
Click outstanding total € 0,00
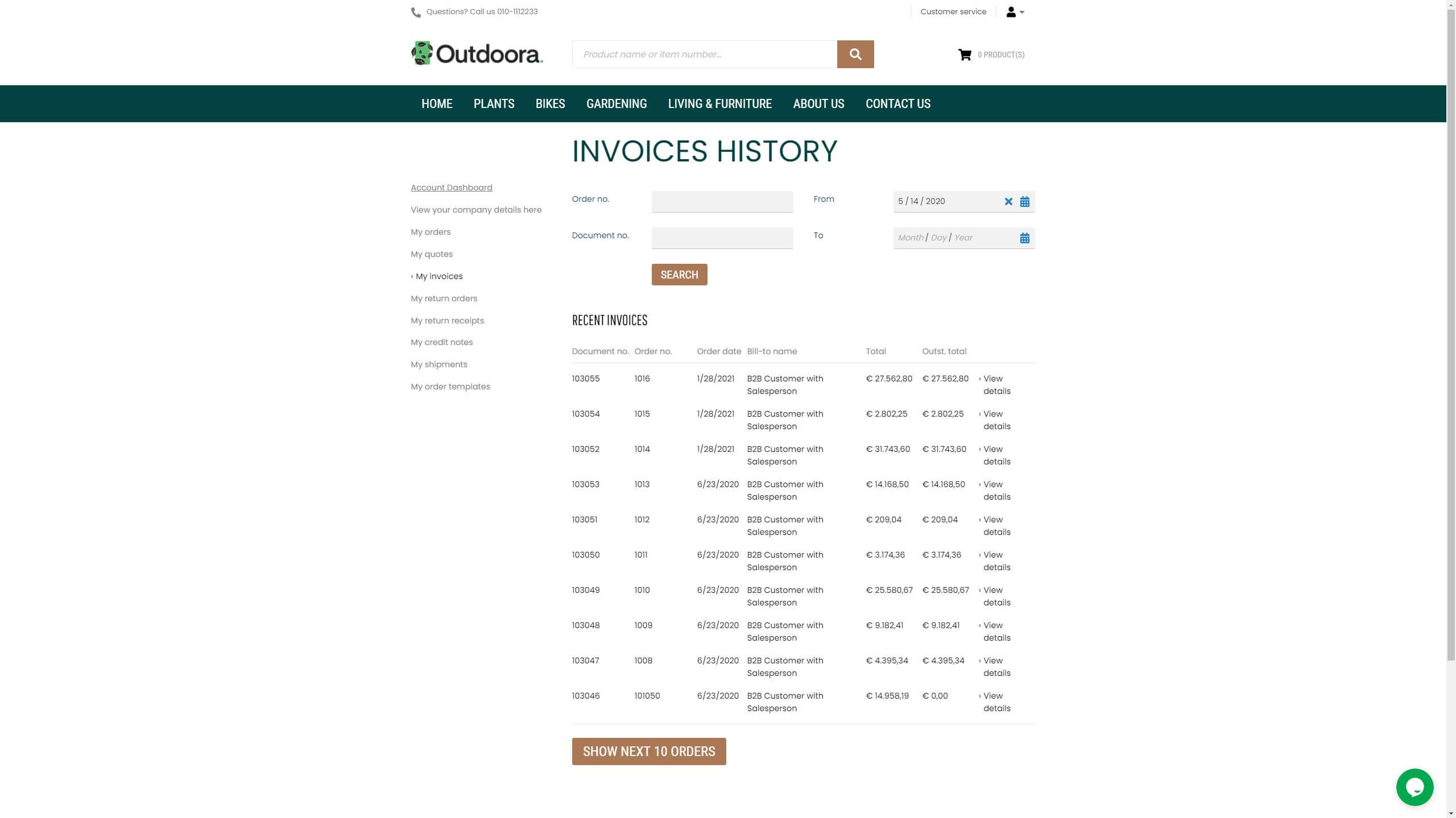[935, 696]
